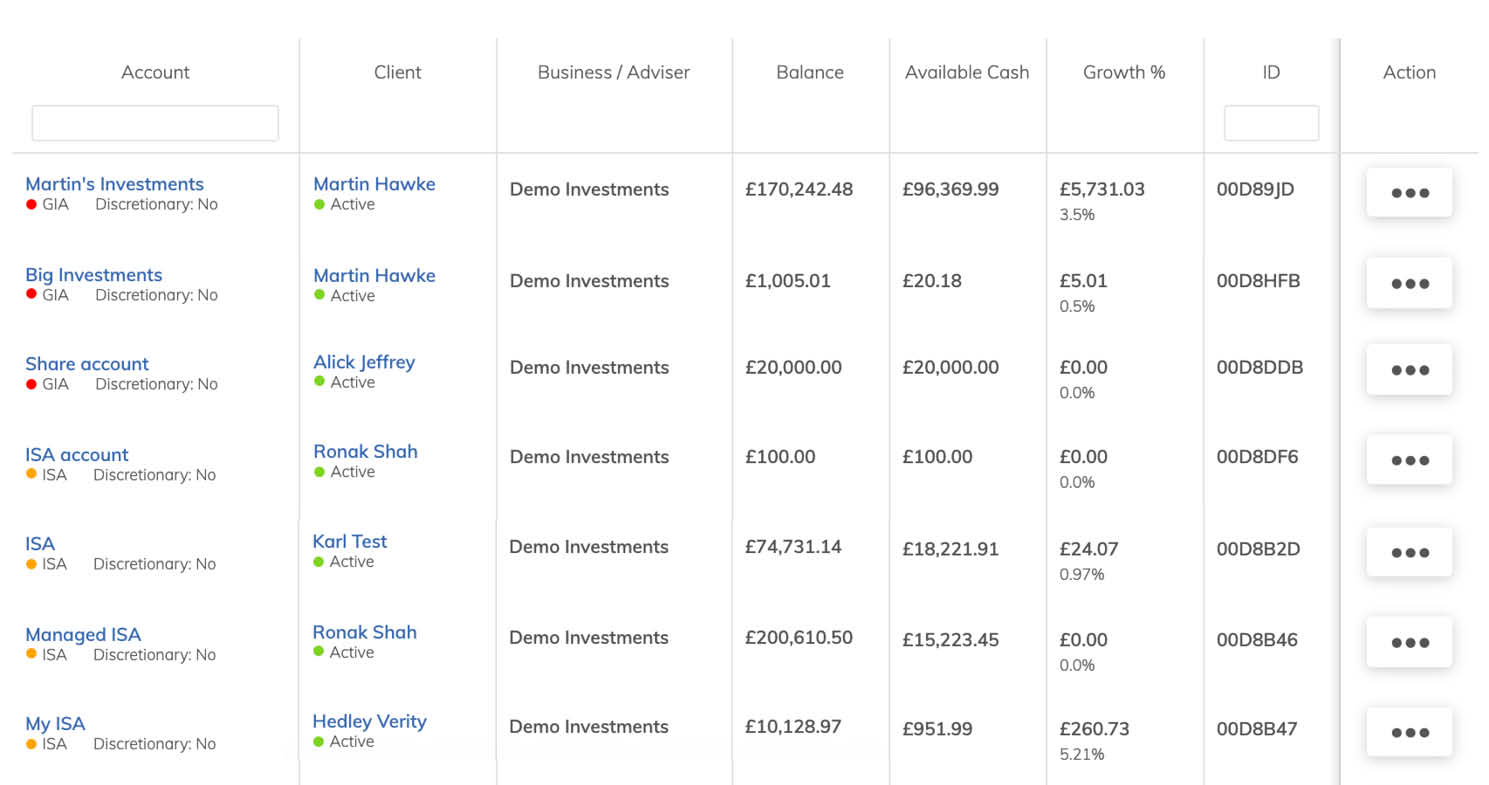Open the Share account details
1489x785 pixels.
[86, 364]
